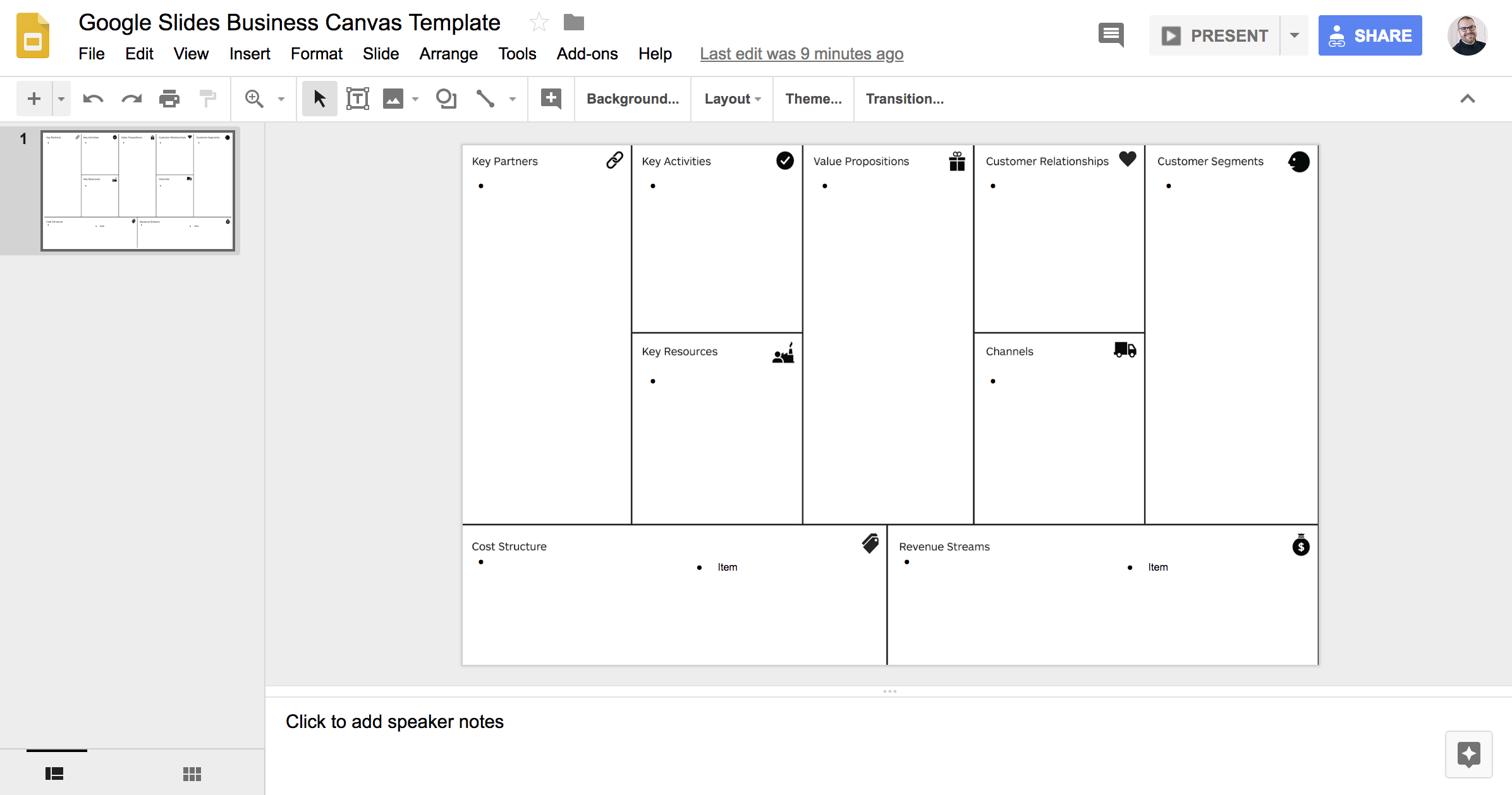Image resolution: width=1512 pixels, height=795 pixels.
Task: Click the add comment toolbar icon
Action: [551, 99]
